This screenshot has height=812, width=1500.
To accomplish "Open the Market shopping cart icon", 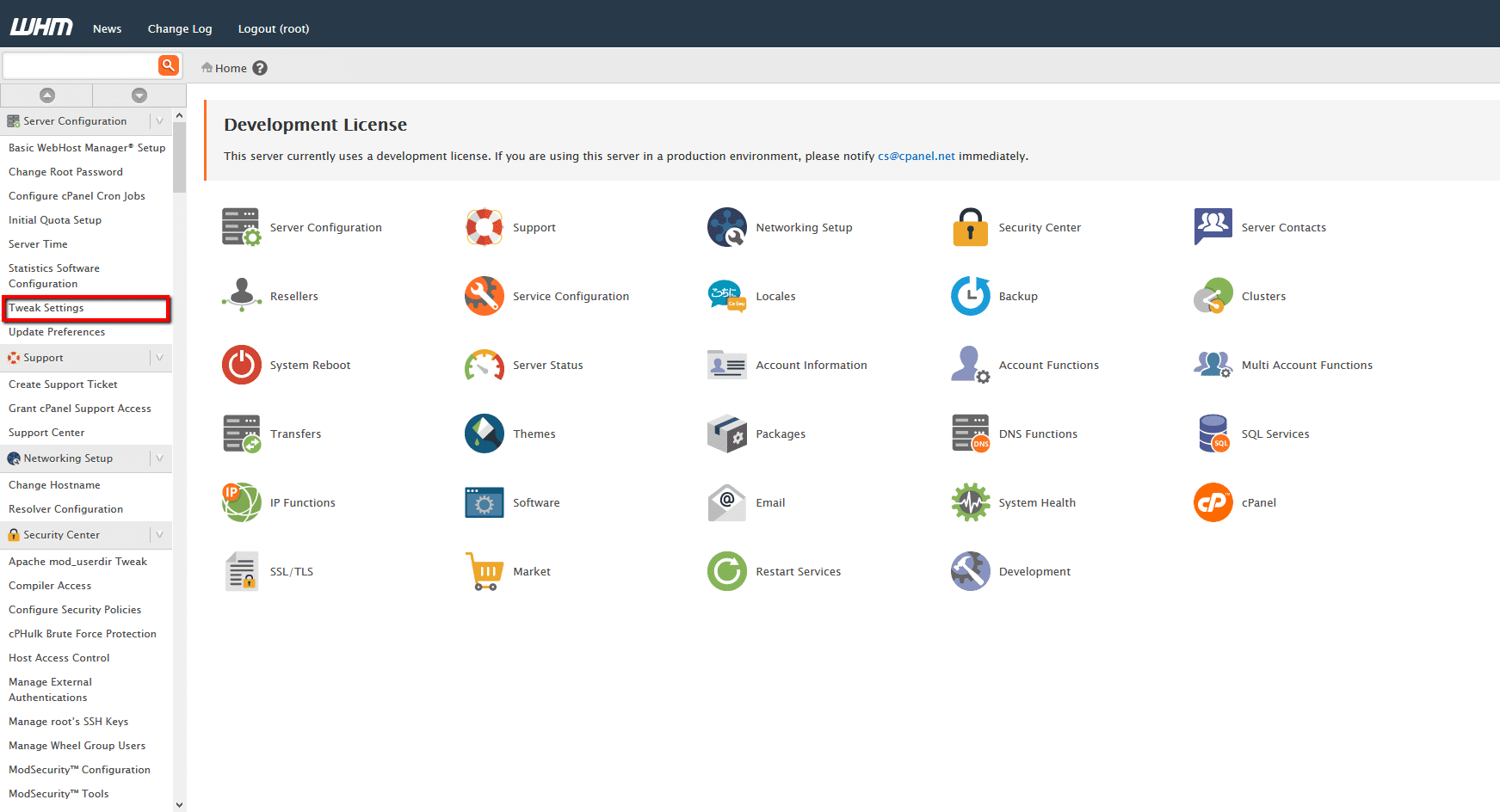I will [485, 571].
